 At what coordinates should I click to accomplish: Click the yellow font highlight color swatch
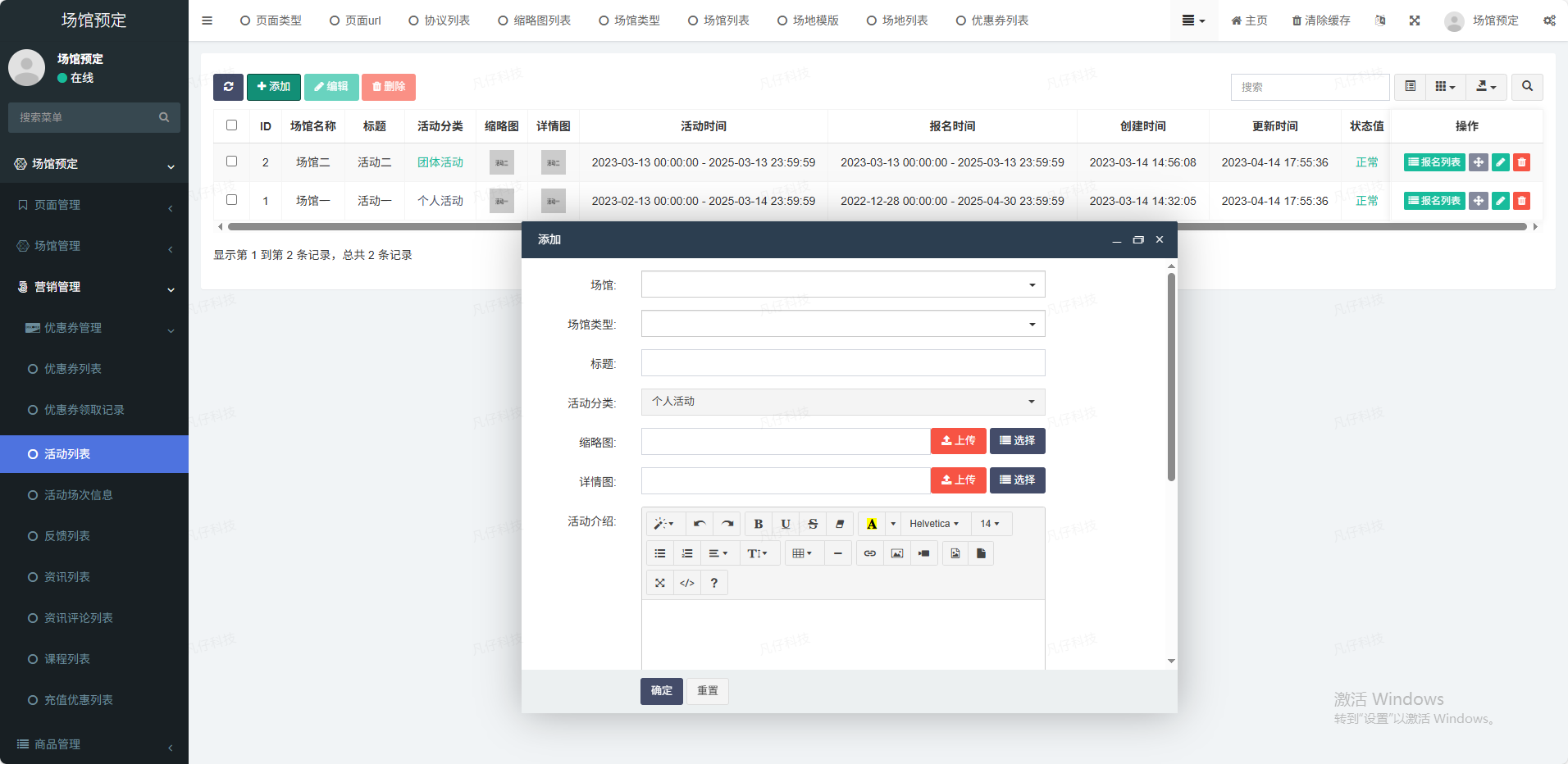pyautogui.click(x=871, y=524)
